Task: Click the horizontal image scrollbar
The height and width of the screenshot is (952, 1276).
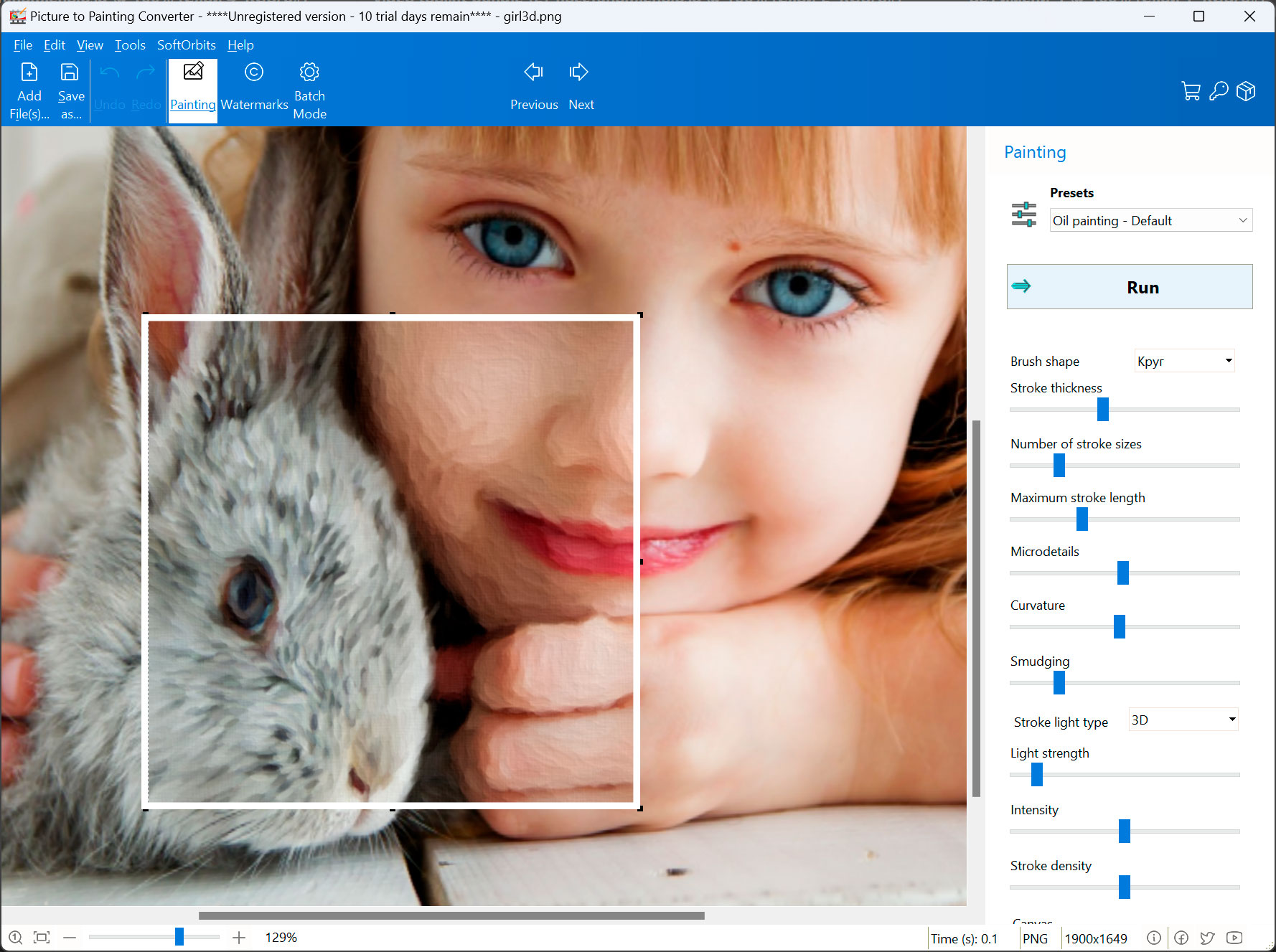Action: pos(451,915)
